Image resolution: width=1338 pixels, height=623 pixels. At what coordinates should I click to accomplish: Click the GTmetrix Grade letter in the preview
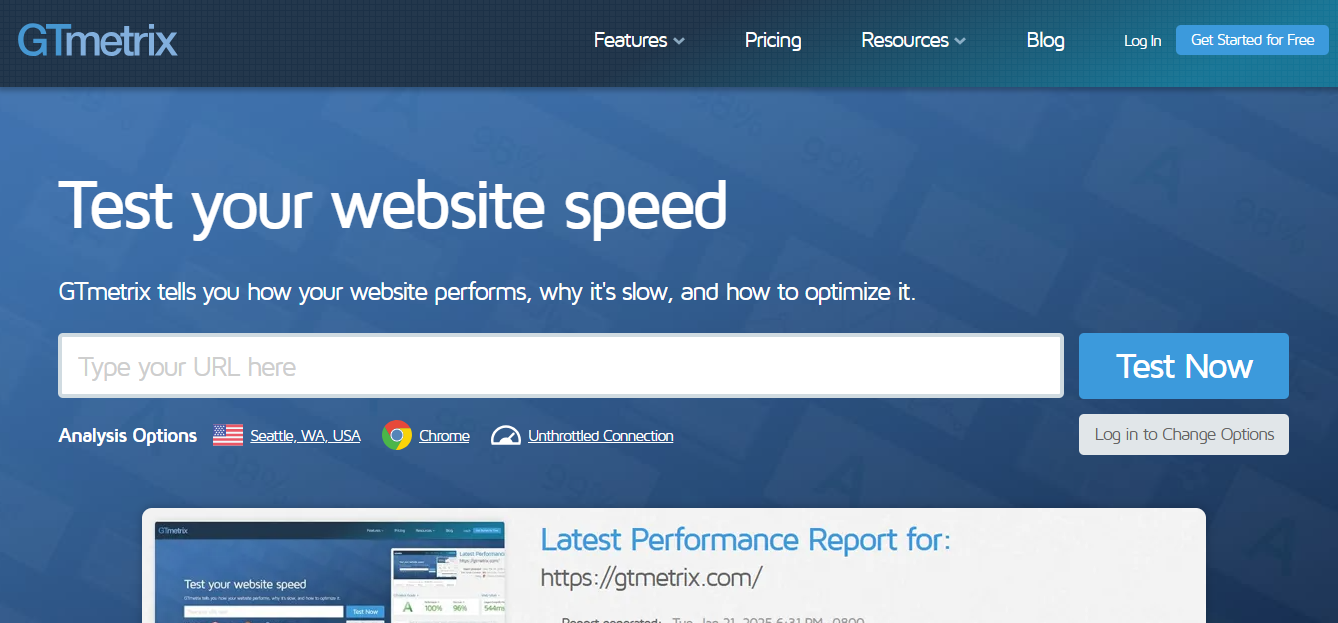click(x=407, y=606)
